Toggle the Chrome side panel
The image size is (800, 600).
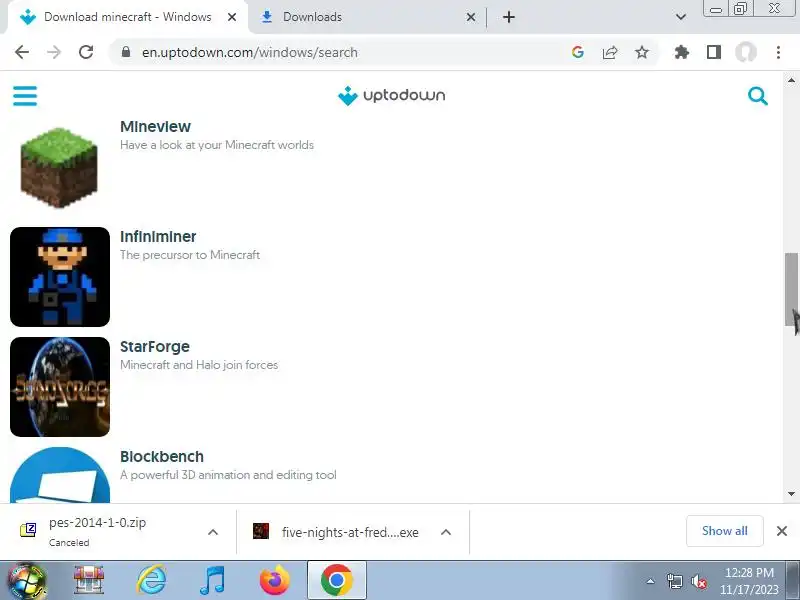(x=714, y=52)
